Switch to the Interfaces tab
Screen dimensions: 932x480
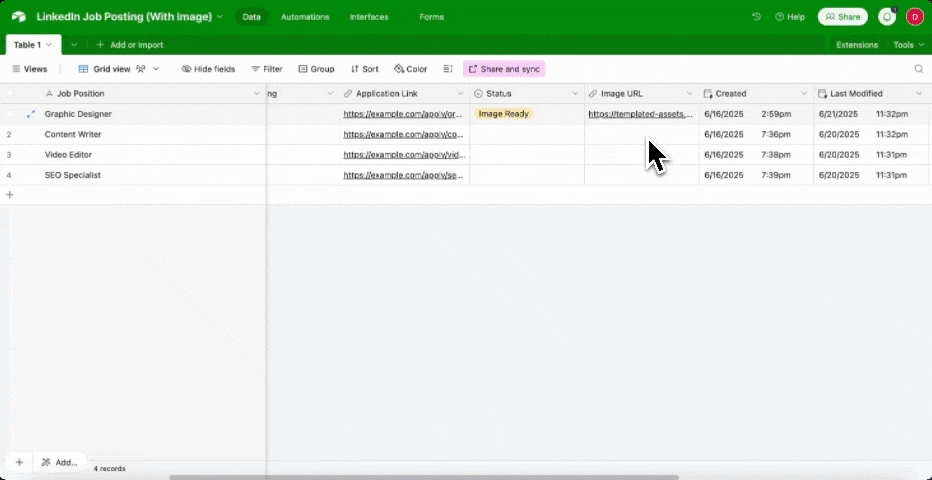(x=369, y=17)
